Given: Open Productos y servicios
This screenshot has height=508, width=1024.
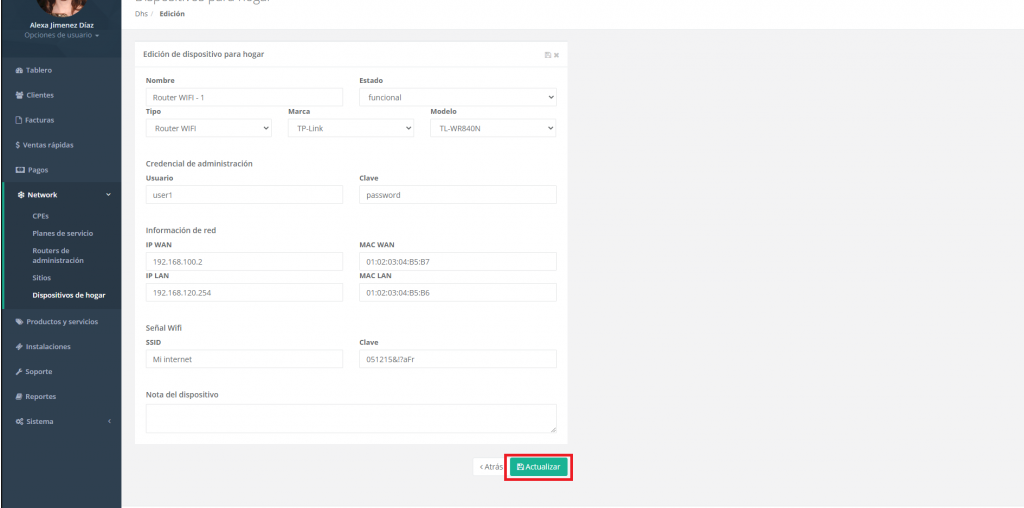Looking at the screenshot, I should click(61, 321).
